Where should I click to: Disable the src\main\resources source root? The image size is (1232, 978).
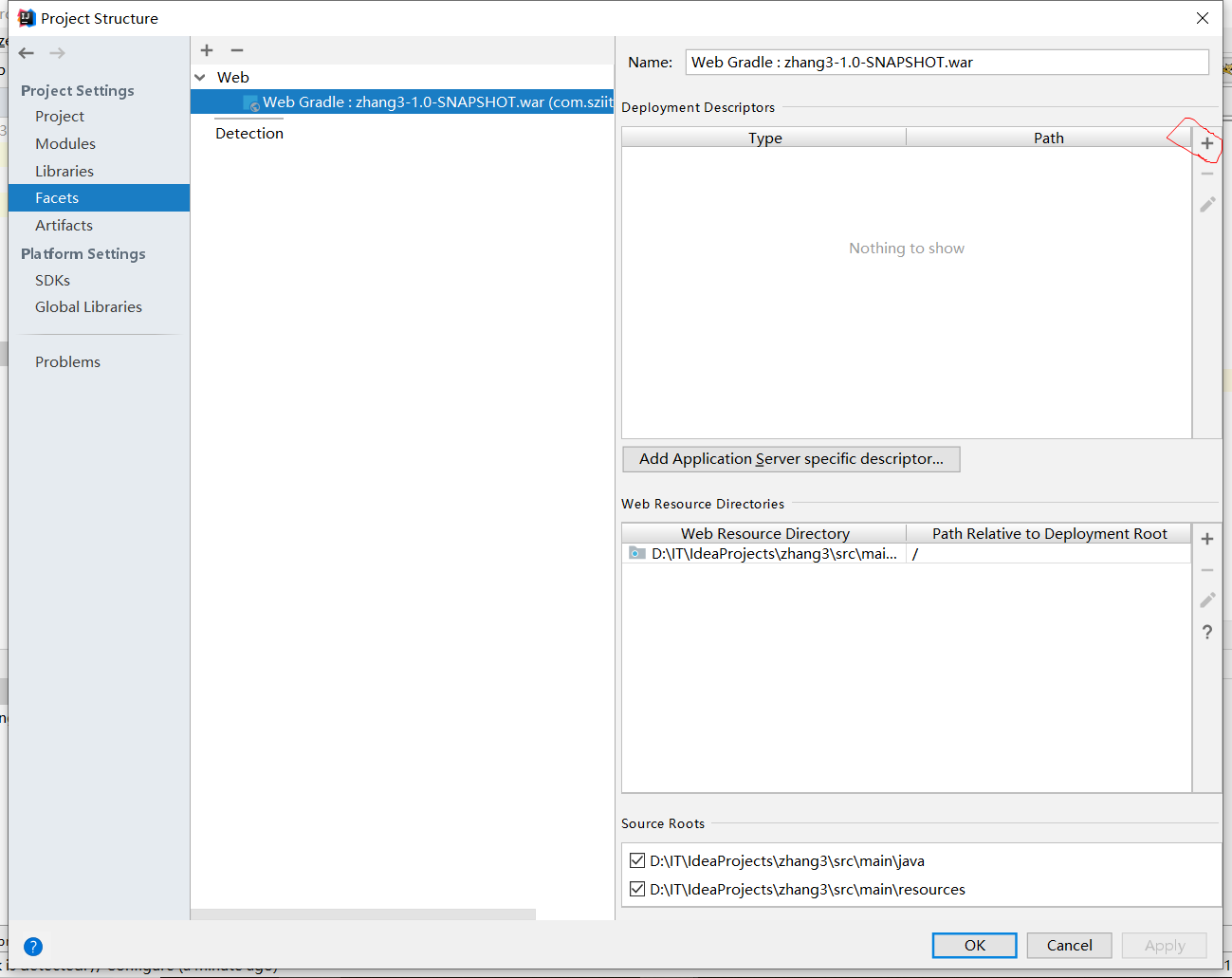(637, 888)
